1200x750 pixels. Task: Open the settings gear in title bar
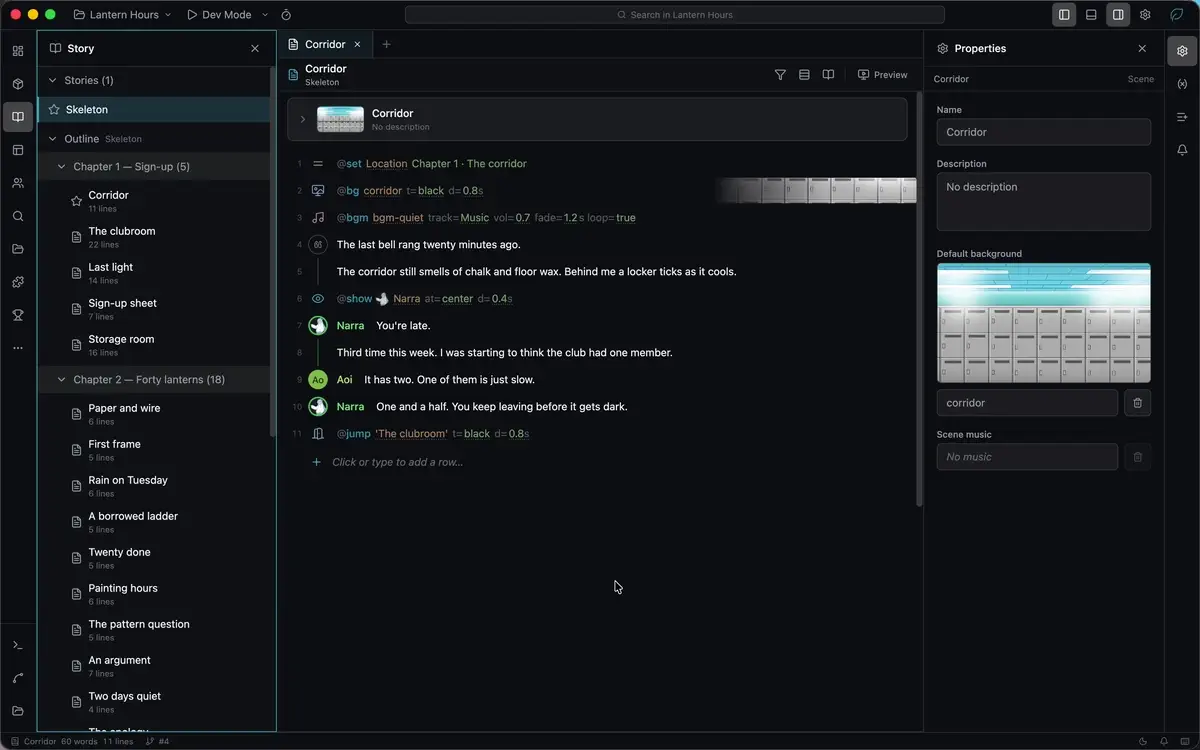(x=1145, y=15)
